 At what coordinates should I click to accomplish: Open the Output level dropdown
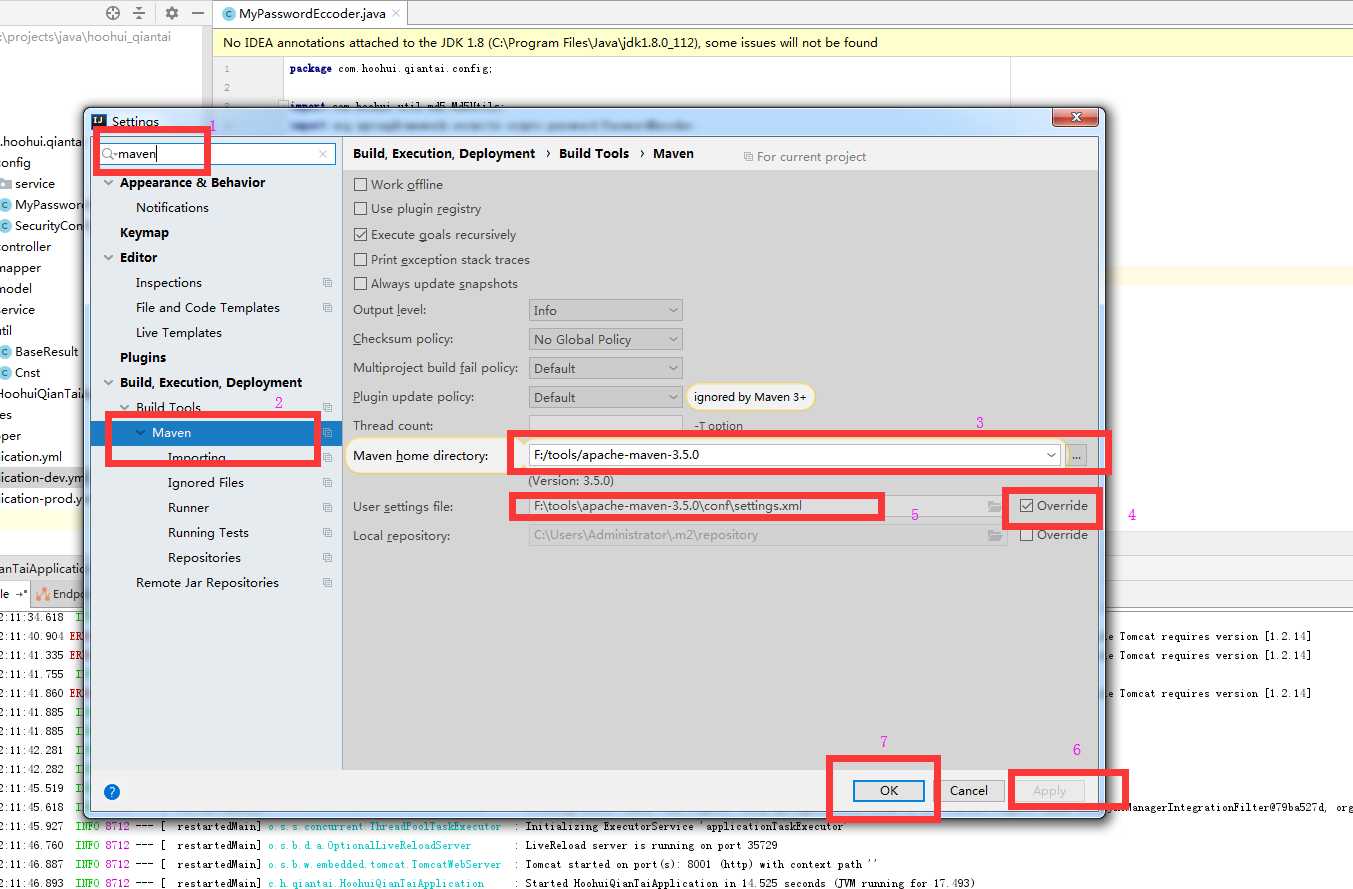click(605, 311)
